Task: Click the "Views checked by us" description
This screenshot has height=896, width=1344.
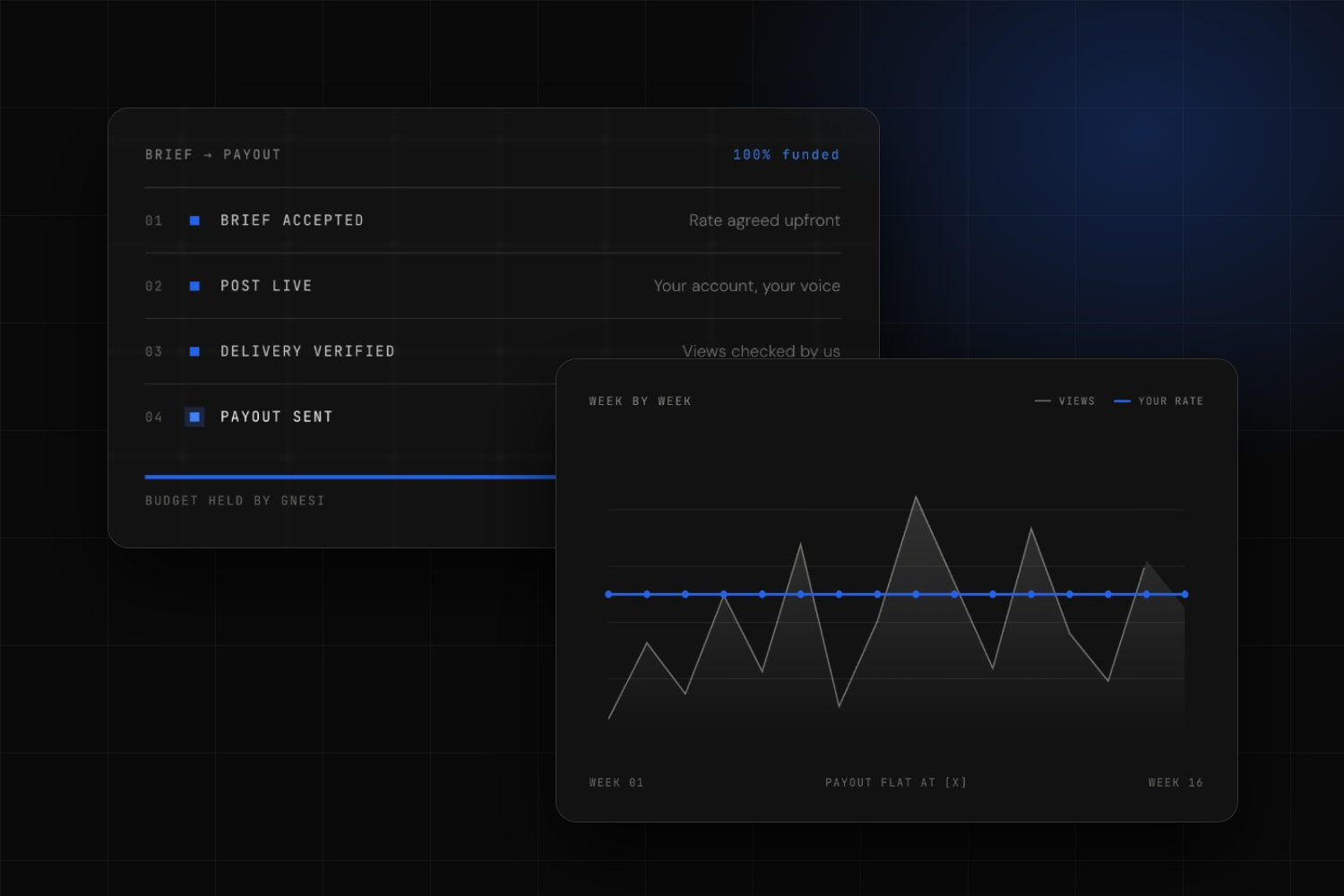Action: coord(762,350)
